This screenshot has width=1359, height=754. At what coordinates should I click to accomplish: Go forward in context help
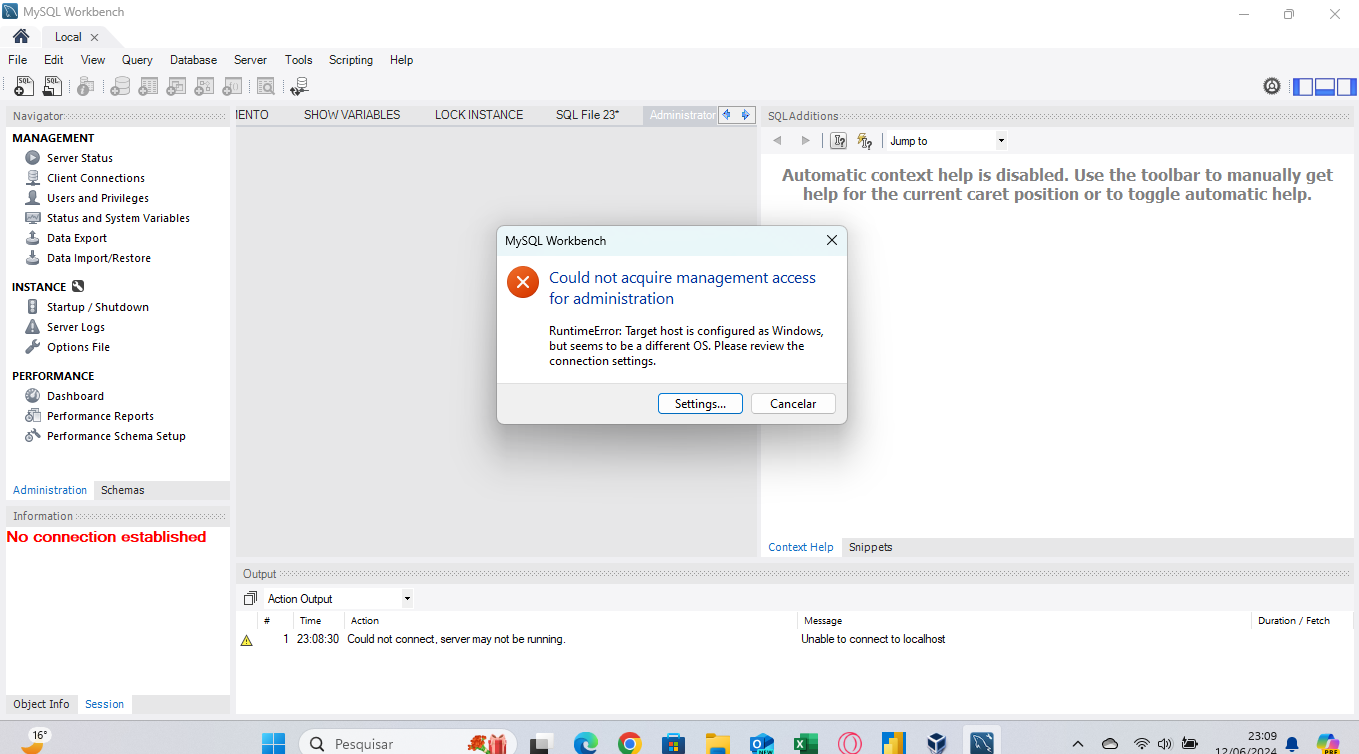805,141
